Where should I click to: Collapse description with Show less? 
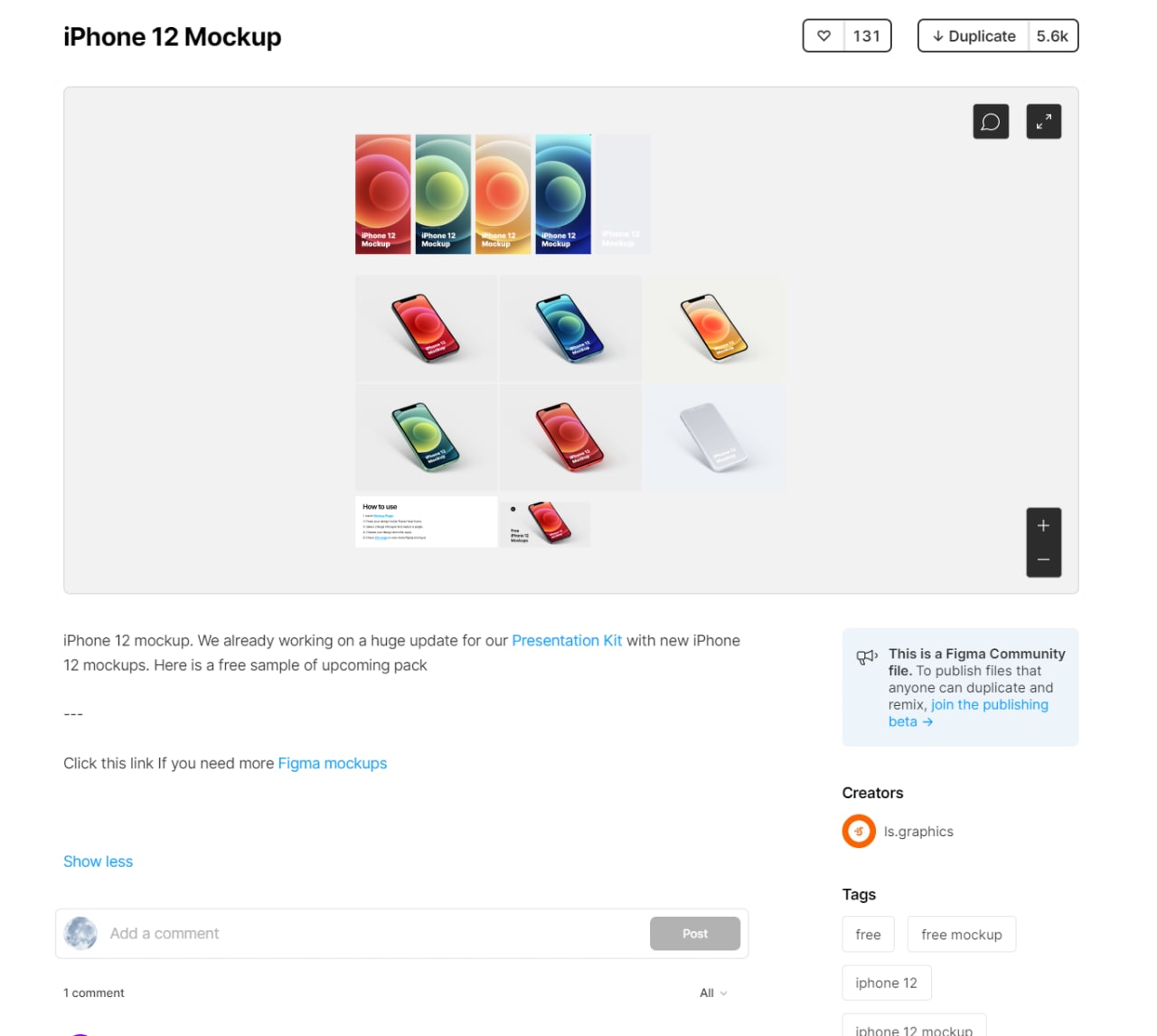tap(98, 862)
